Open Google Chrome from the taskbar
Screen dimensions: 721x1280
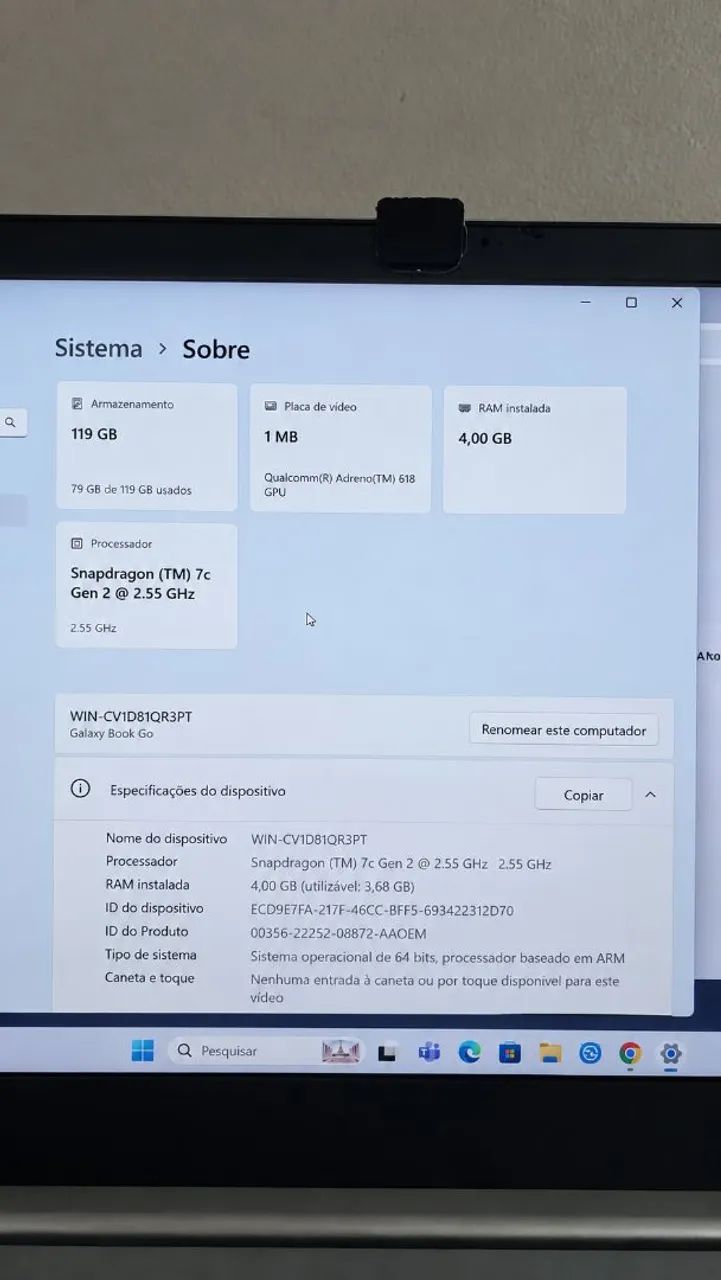[630, 1053]
